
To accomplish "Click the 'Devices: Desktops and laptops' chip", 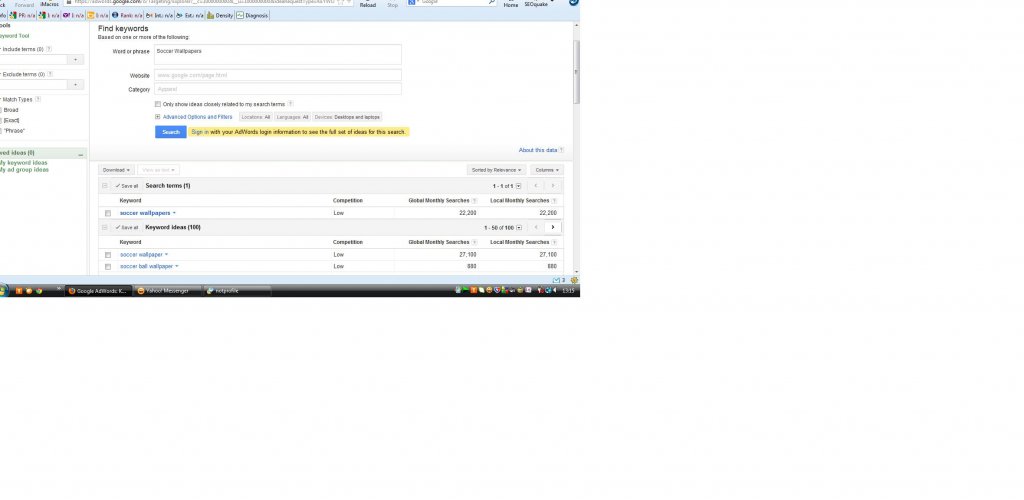I will [347, 117].
